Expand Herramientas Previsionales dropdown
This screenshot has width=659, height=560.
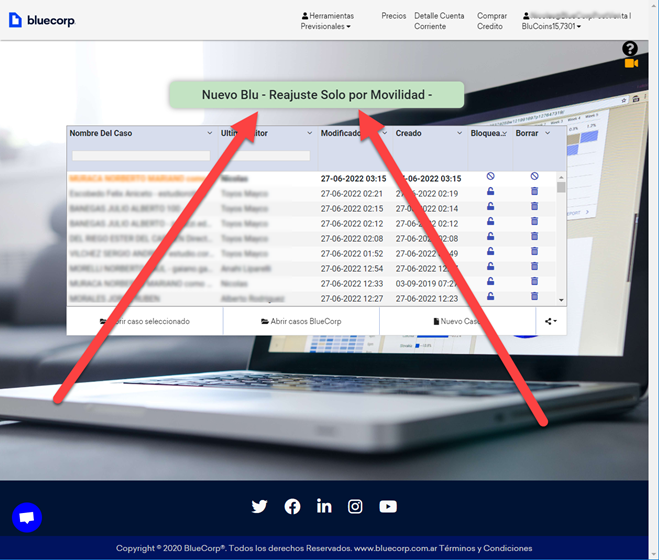click(327, 21)
